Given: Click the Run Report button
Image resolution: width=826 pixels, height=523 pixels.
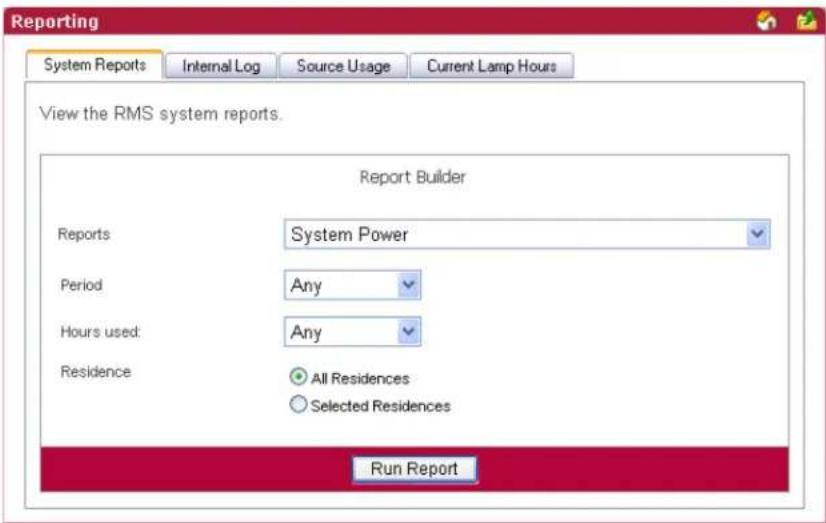Looking at the screenshot, I should (x=415, y=469).
